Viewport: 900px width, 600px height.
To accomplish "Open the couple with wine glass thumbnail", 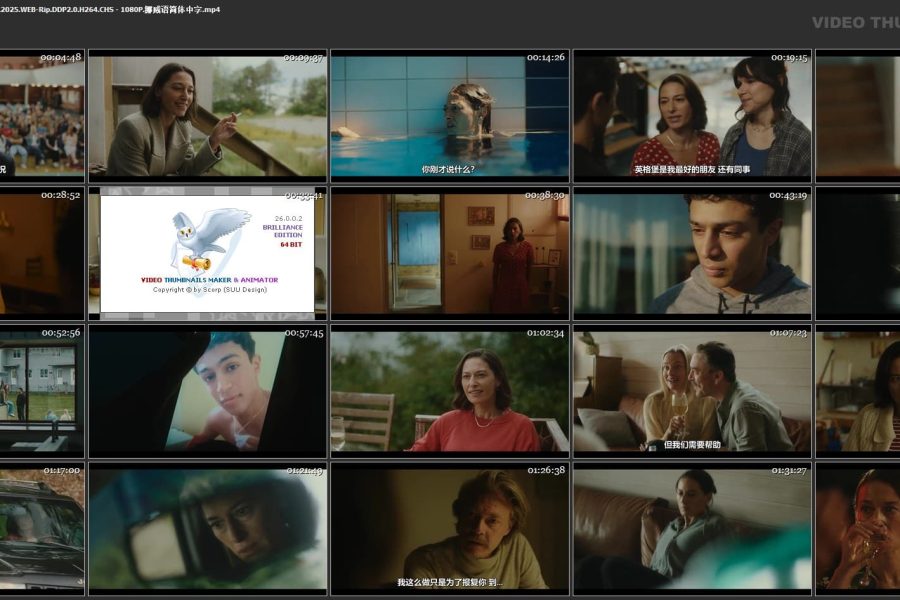I will [692, 391].
